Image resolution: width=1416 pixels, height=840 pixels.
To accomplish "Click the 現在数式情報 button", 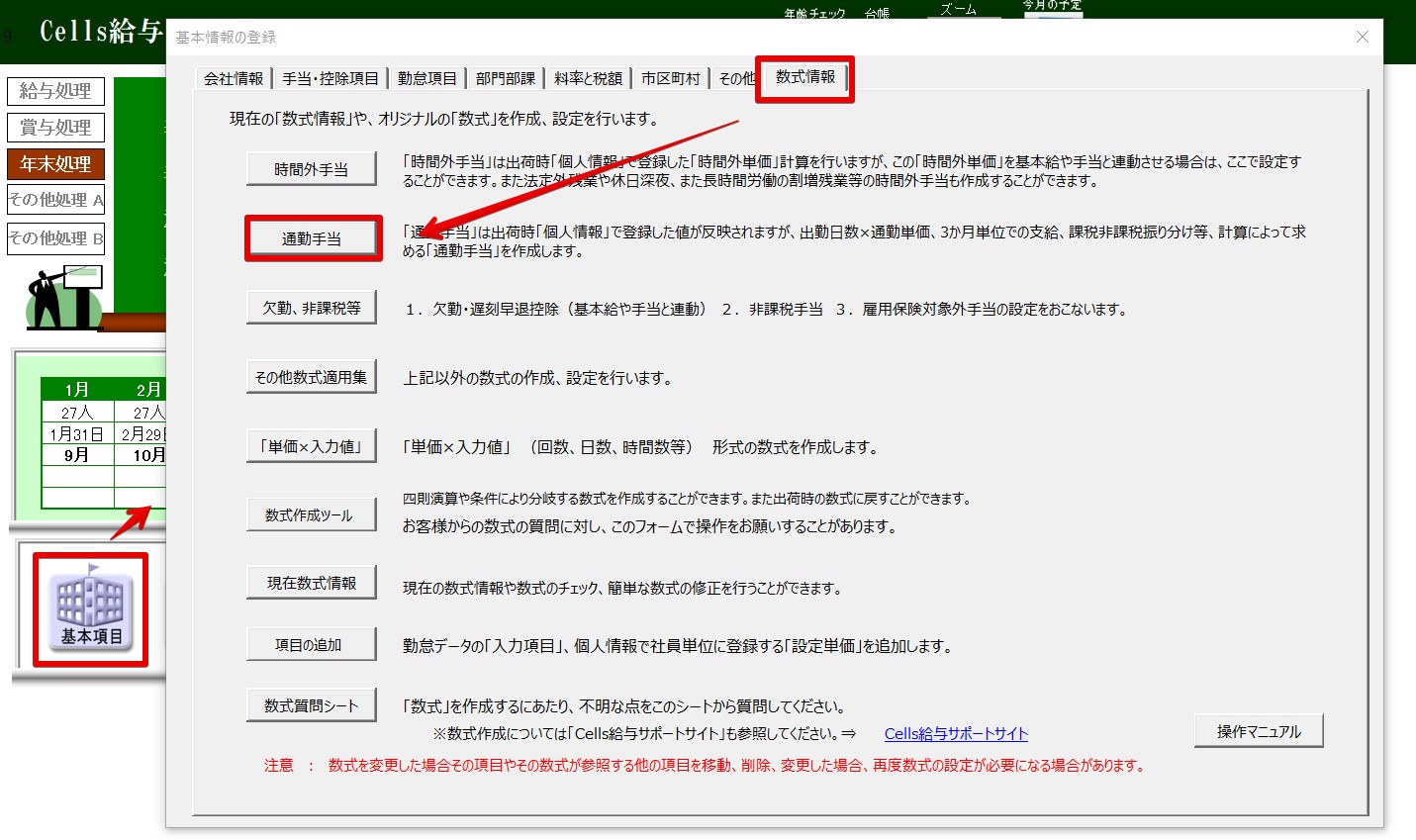I will point(311,583).
